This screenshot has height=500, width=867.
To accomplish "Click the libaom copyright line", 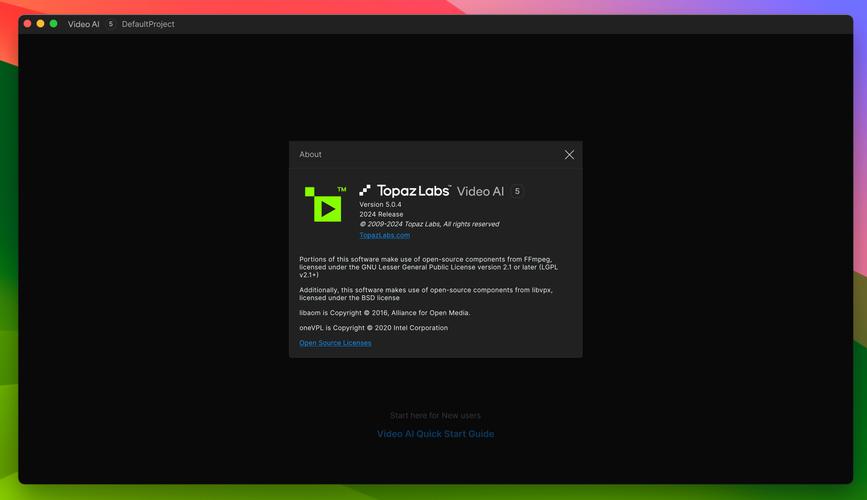I will tap(385, 313).
